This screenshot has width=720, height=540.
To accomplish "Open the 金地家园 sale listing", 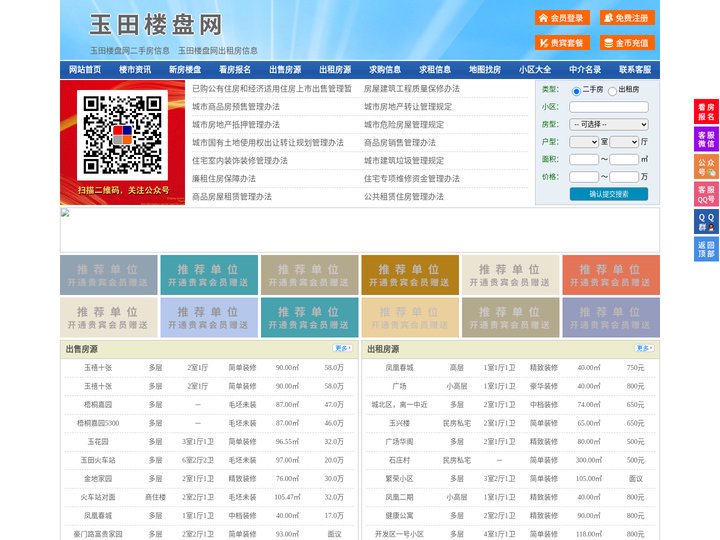I will 98,478.
